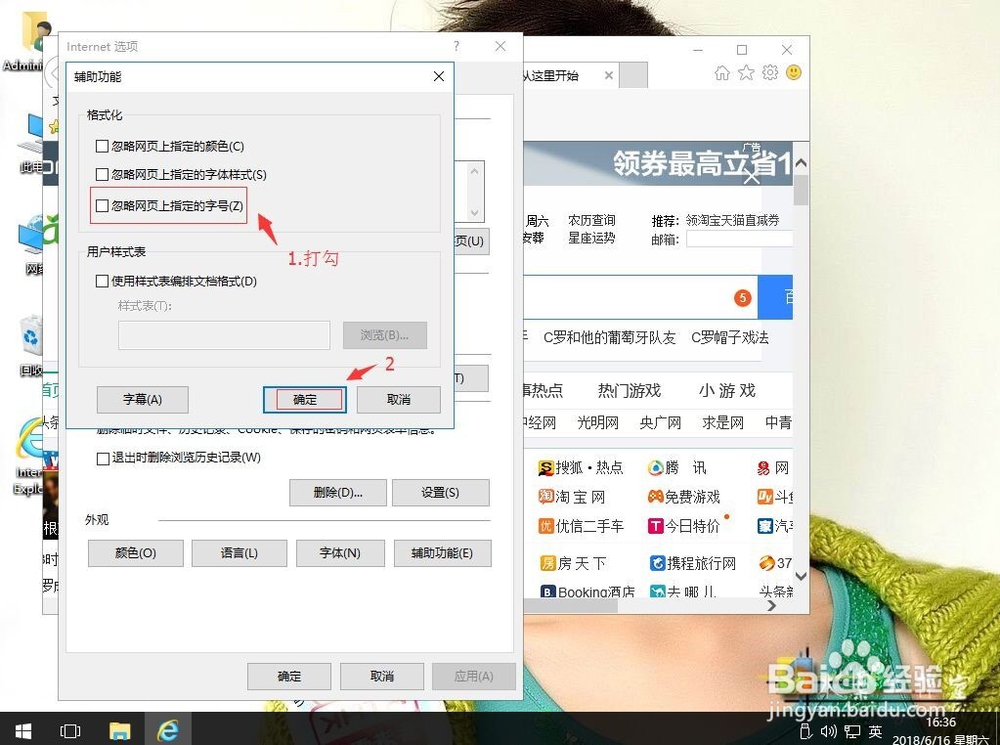The image size is (1000, 745).
Task: Open the Recycle Bin desktop icon
Action: [31, 346]
